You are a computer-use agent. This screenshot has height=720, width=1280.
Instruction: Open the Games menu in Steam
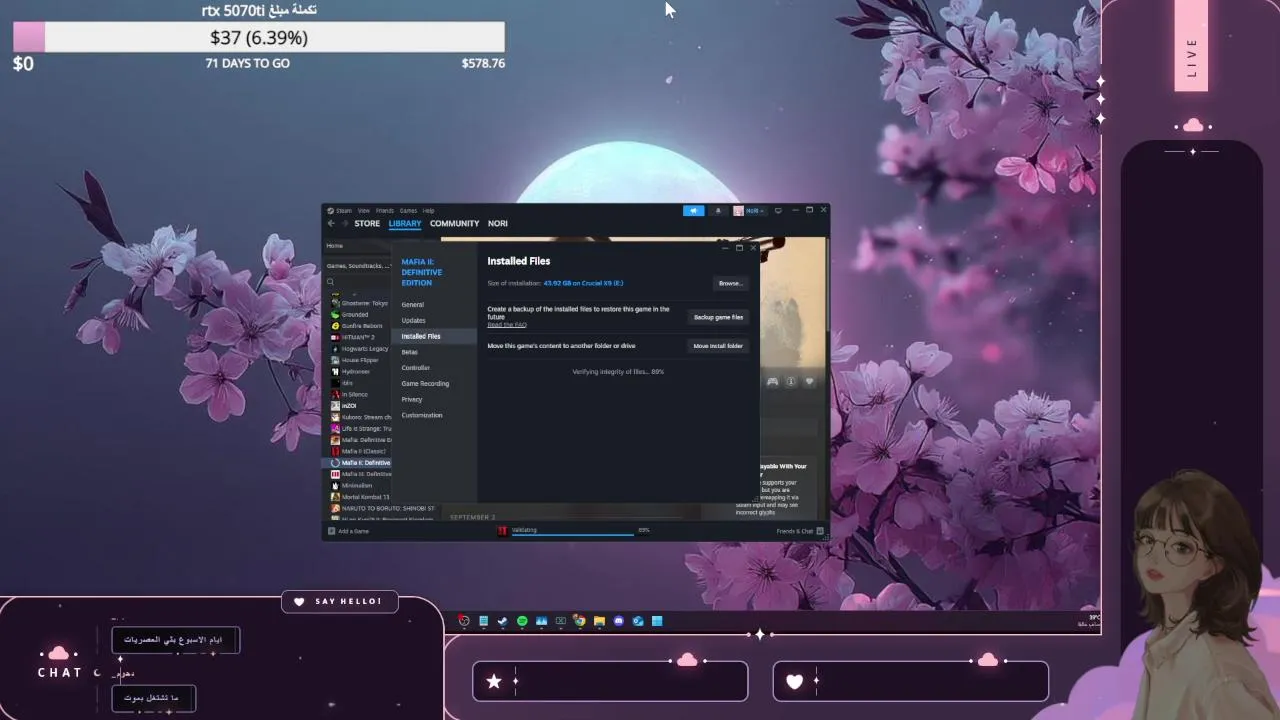(408, 211)
